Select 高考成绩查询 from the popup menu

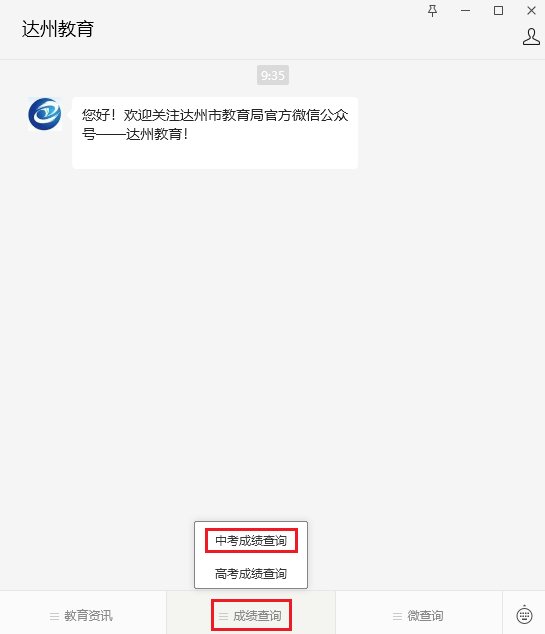(x=251, y=573)
